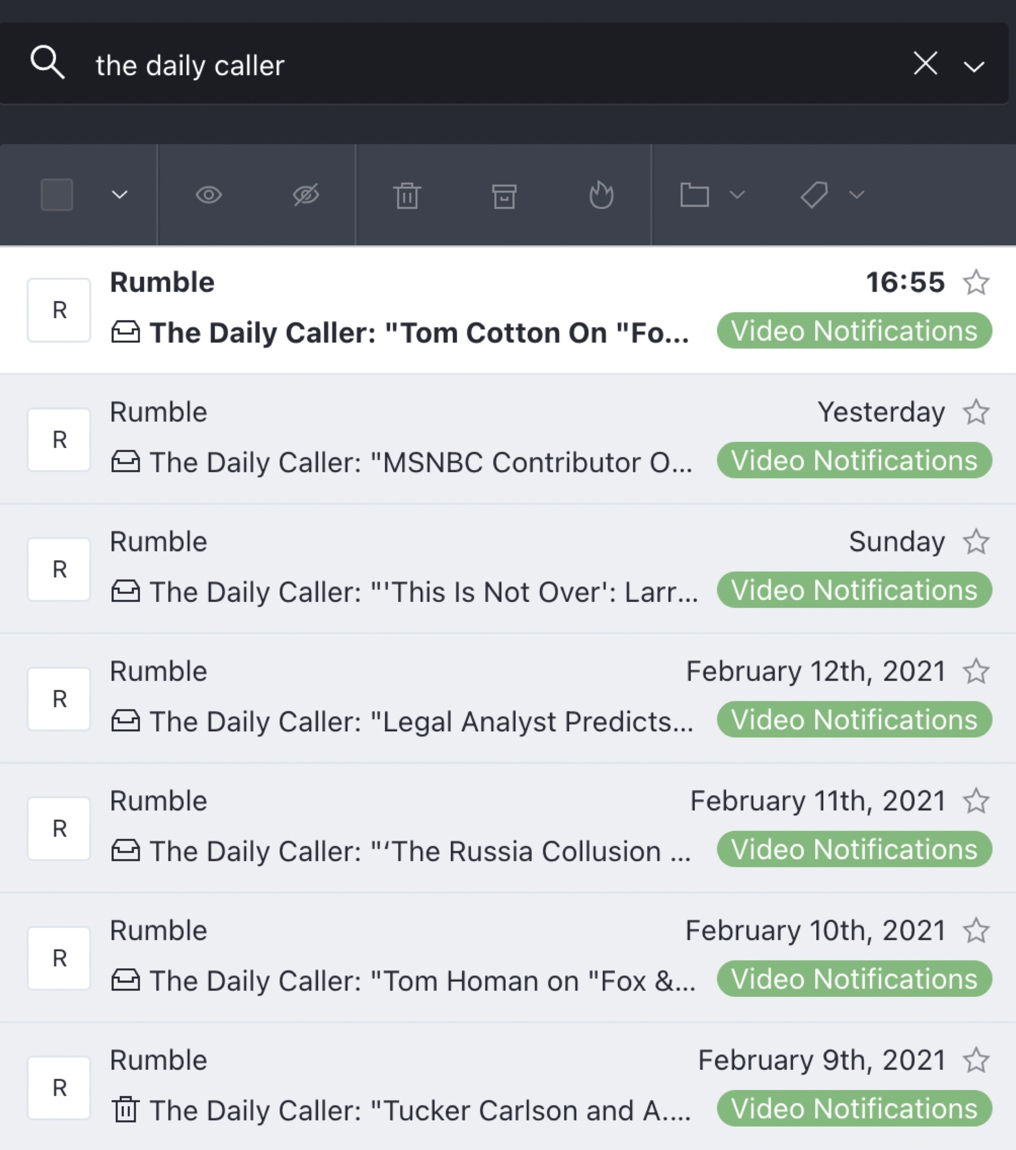Screen dimensions: 1016x1150
Task: Star the Legal Analyst Predicts email
Action: [976, 672]
